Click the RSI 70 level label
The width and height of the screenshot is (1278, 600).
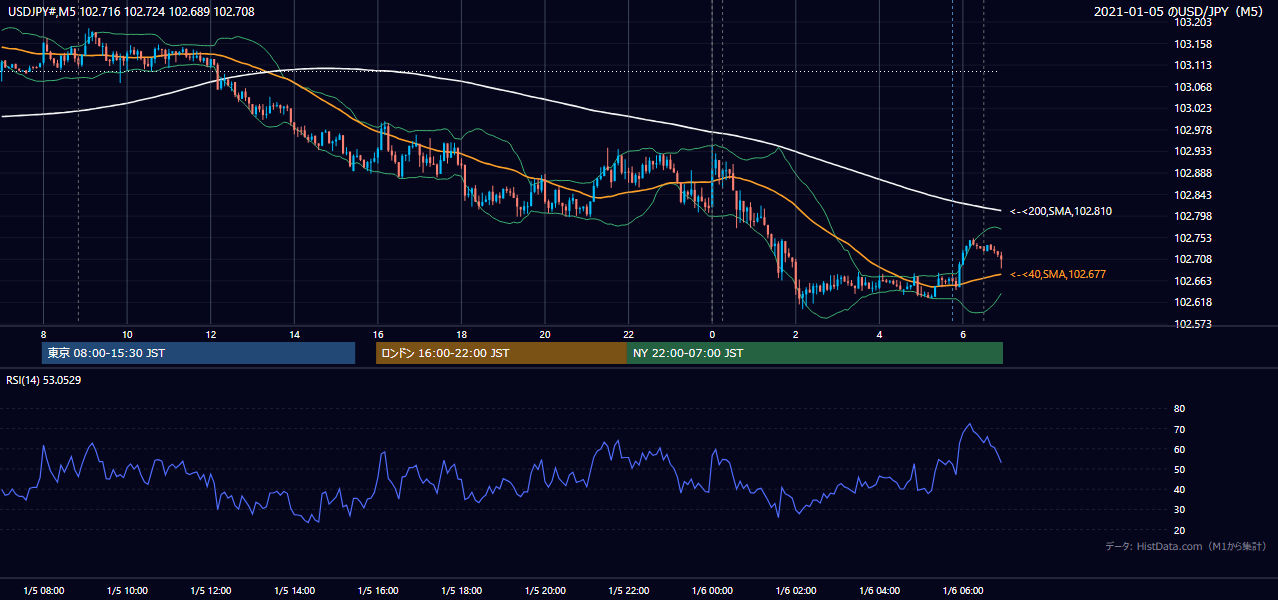point(1179,429)
